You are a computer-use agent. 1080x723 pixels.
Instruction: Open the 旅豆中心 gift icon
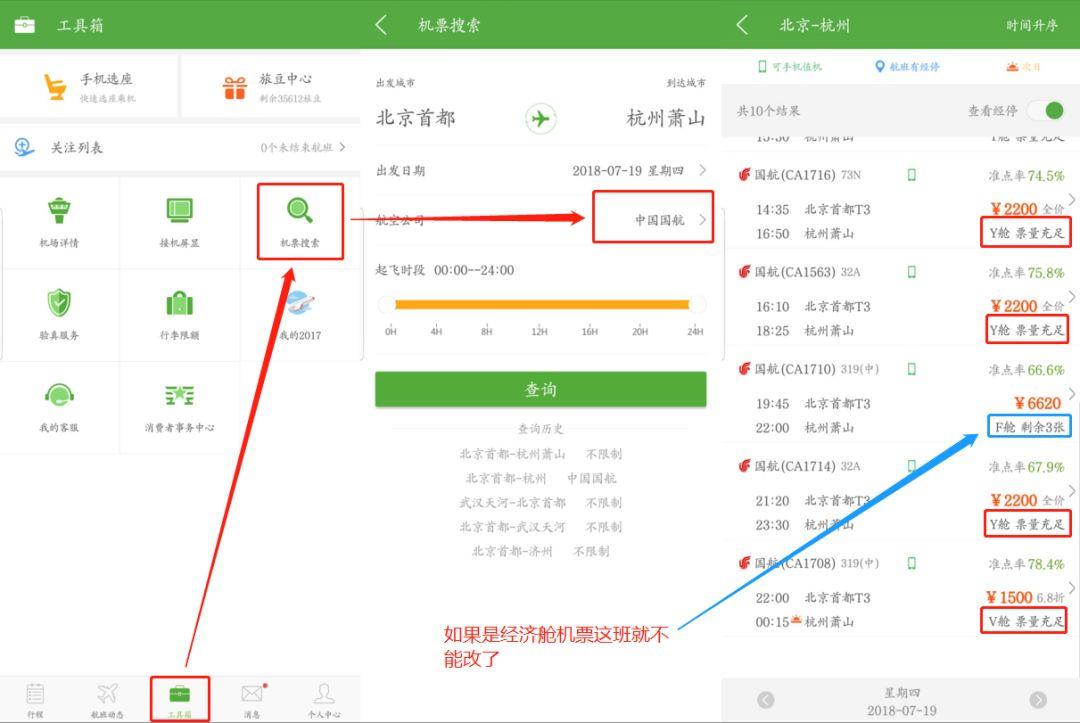(x=234, y=87)
